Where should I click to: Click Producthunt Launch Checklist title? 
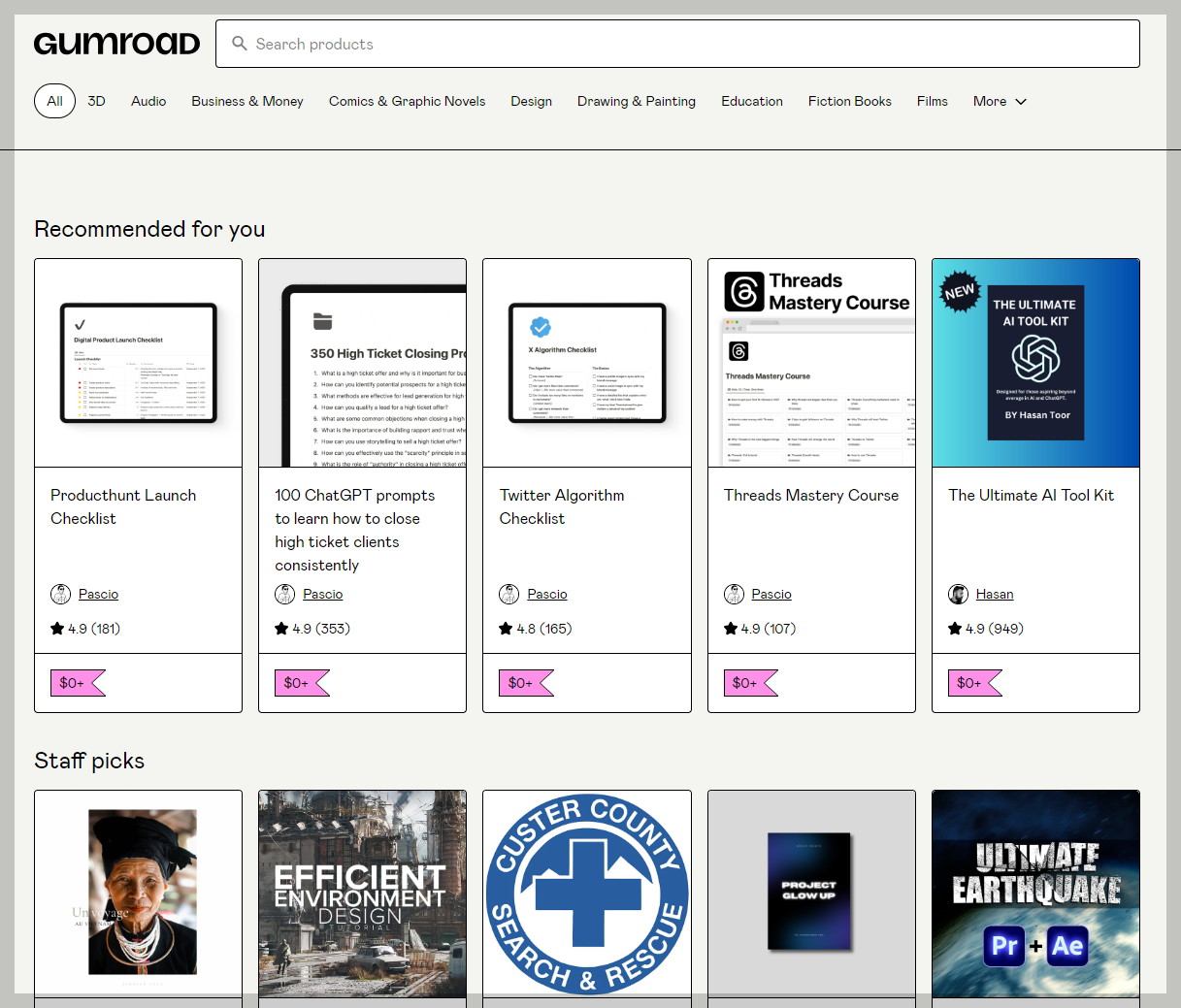[x=123, y=506]
